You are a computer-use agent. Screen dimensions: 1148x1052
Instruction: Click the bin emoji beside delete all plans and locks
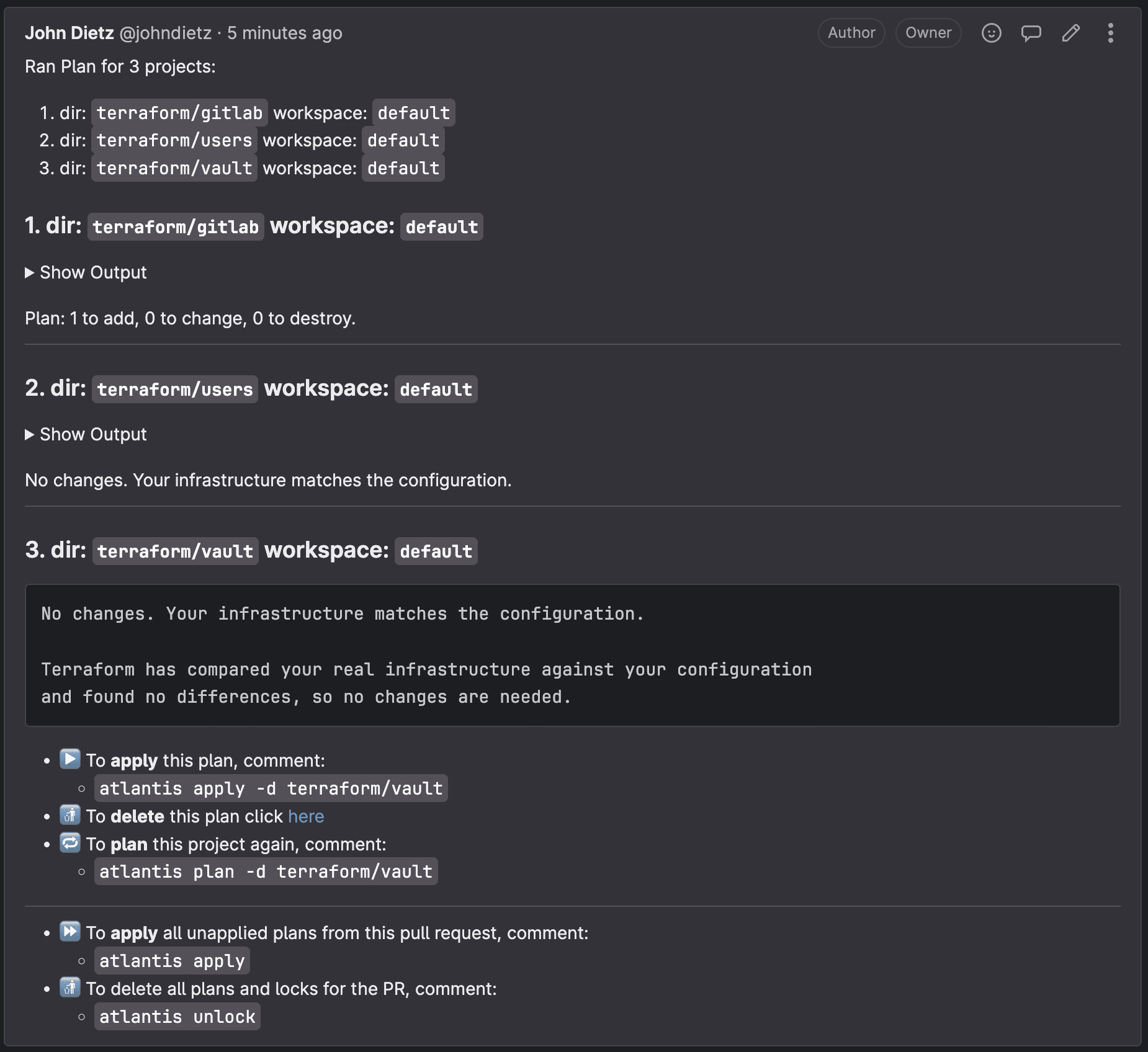click(70, 987)
